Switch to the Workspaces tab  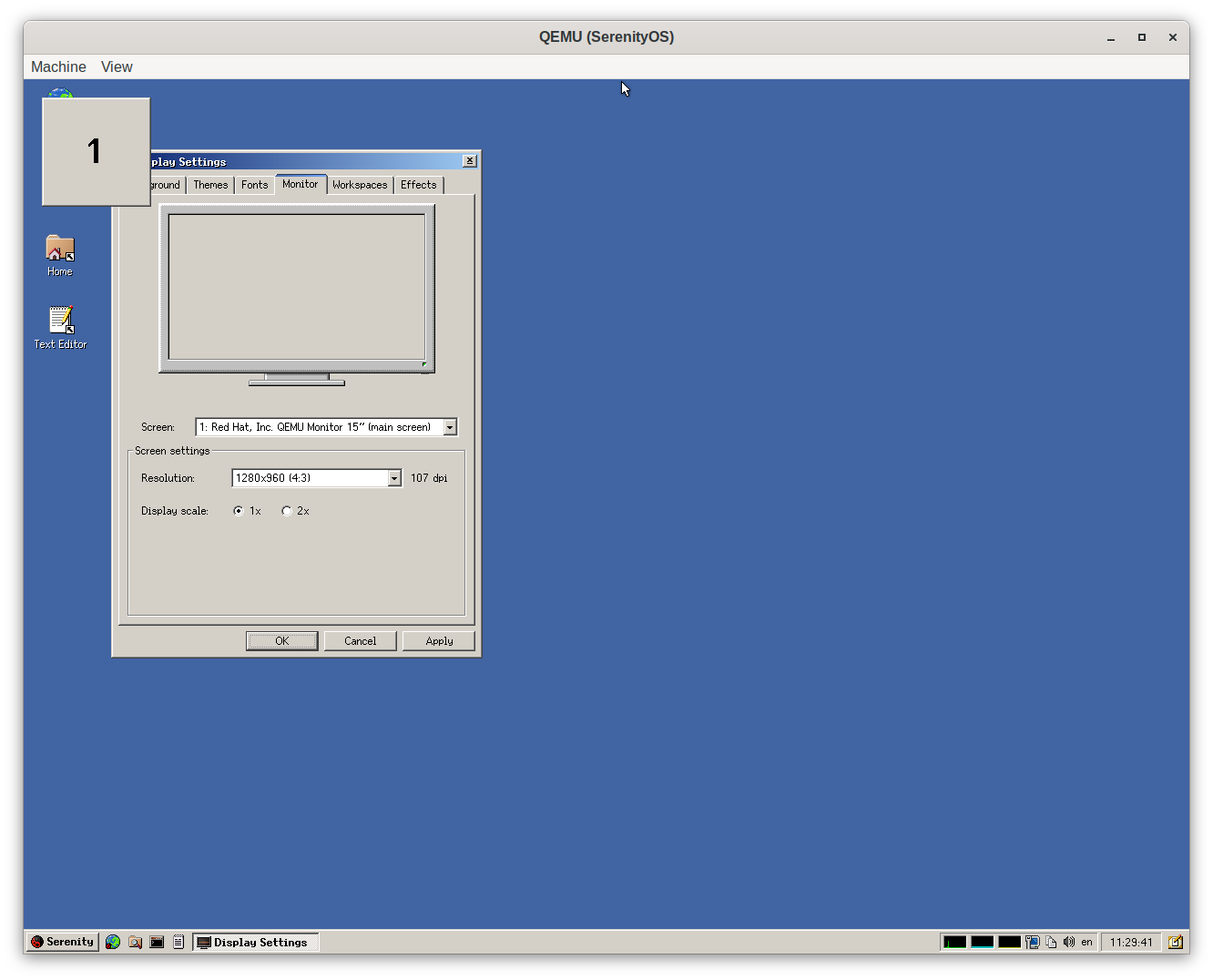click(x=360, y=185)
